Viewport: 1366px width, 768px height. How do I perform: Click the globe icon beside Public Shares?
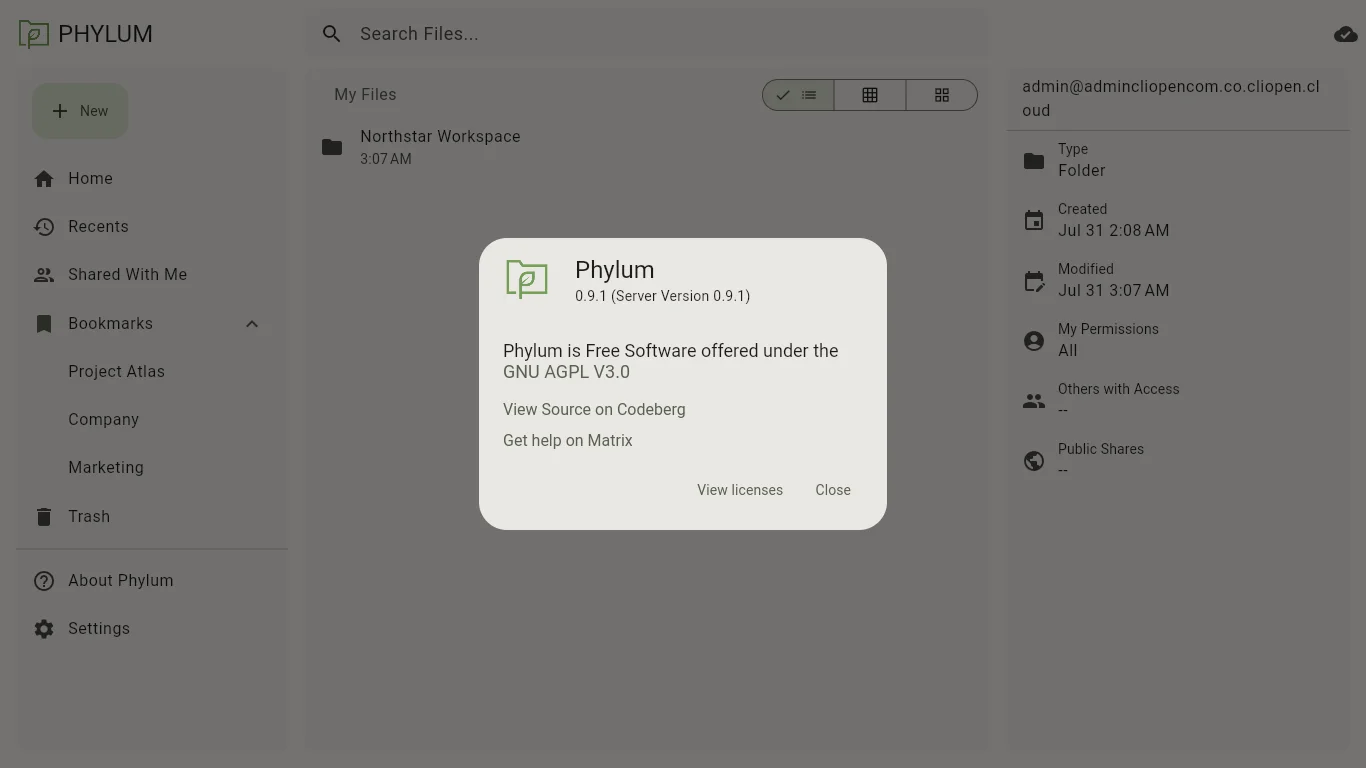tap(1034, 461)
